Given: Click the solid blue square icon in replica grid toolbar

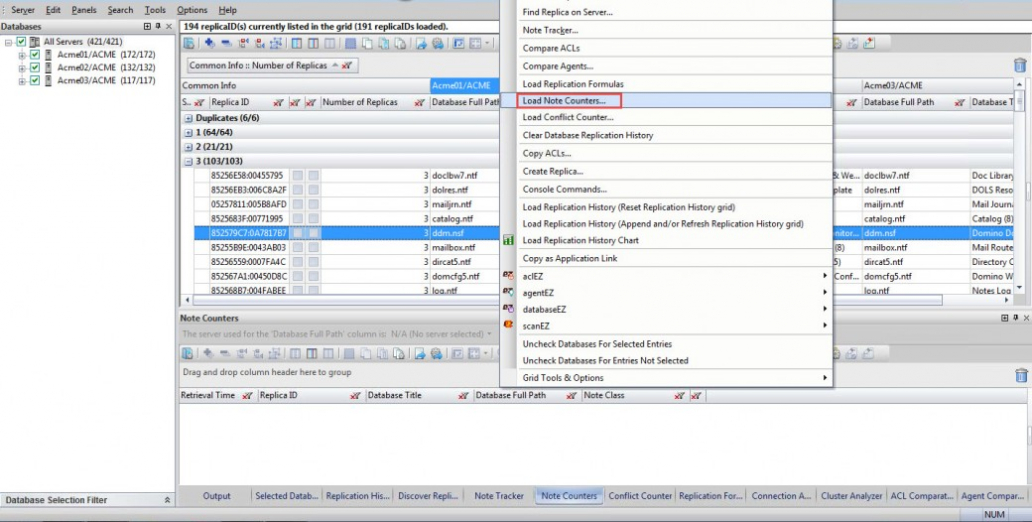Looking at the screenshot, I should (350, 43).
